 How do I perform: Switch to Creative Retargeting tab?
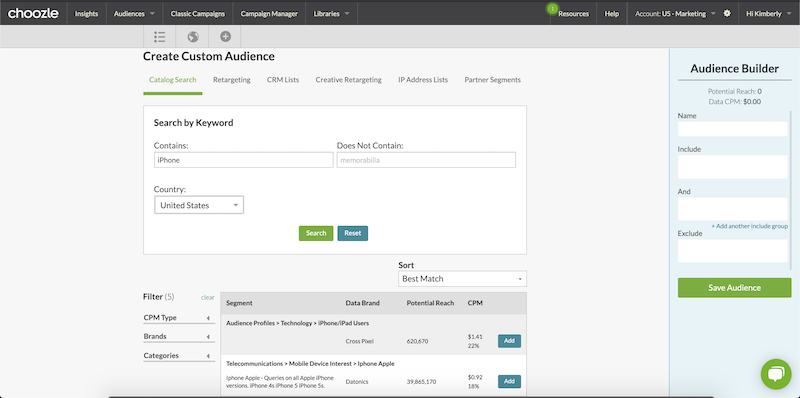(x=348, y=80)
